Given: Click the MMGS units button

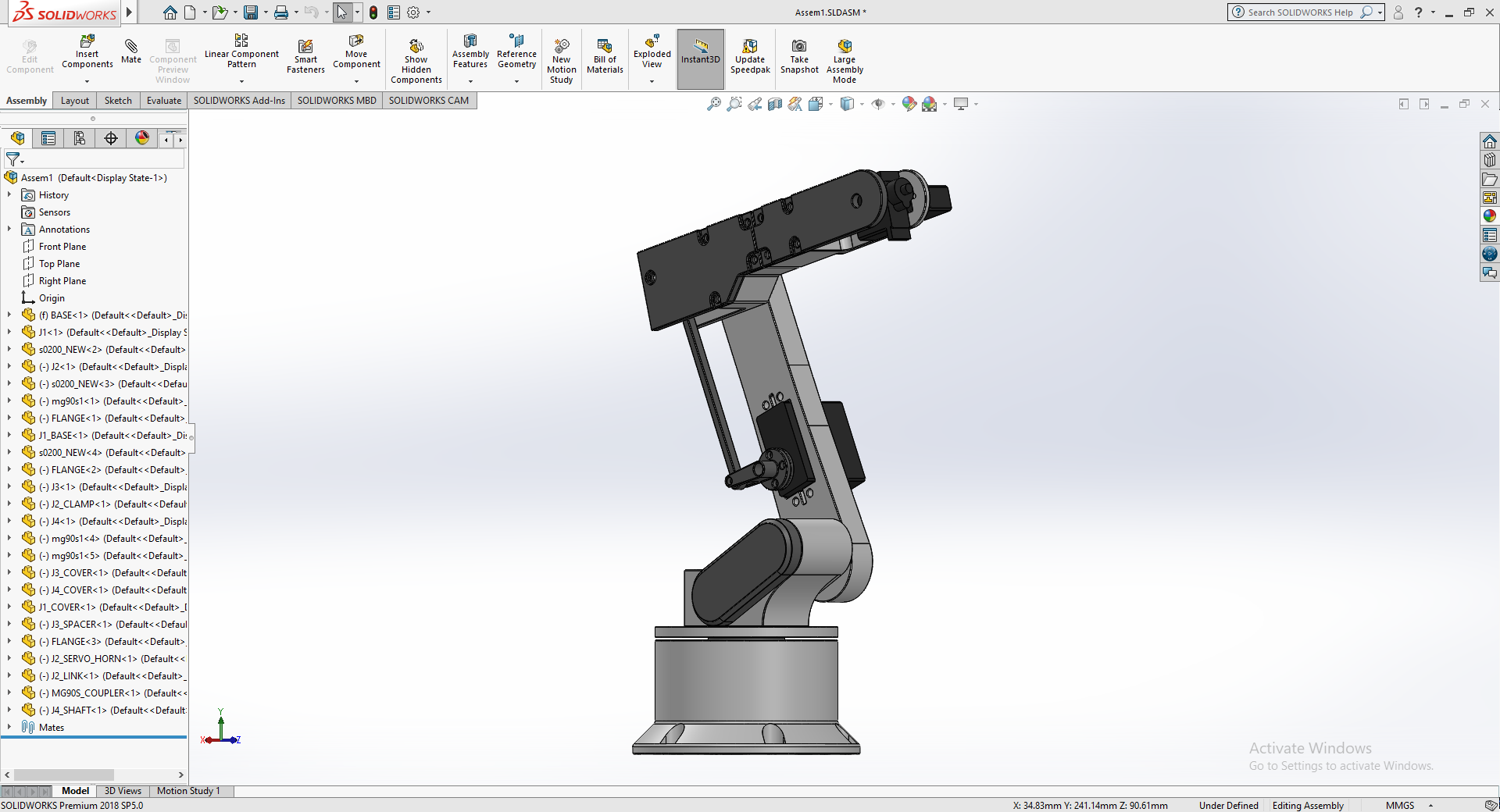Looking at the screenshot, I should pos(1399,806).
